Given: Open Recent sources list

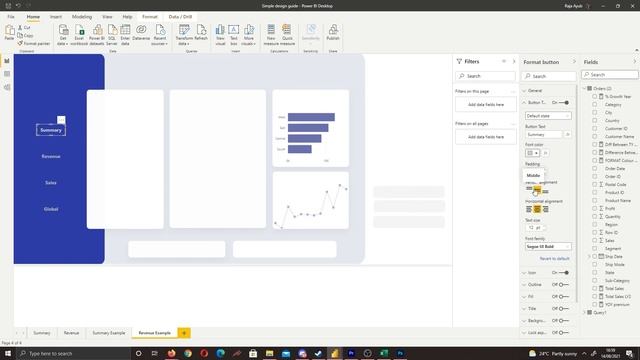Looking at the screenshot, I should (x=160, y=35).
